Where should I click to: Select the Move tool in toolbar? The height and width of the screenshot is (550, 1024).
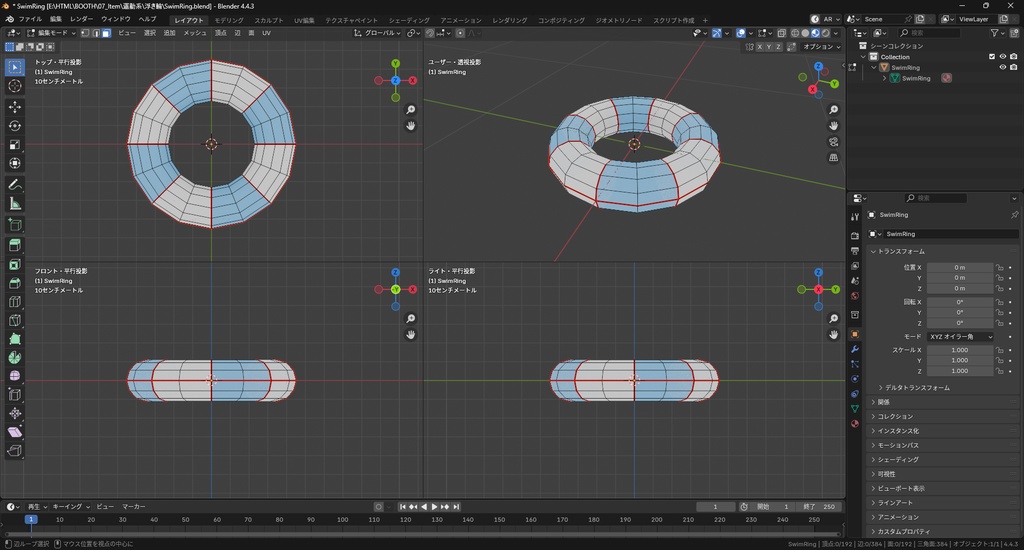(x=15, y=106)
